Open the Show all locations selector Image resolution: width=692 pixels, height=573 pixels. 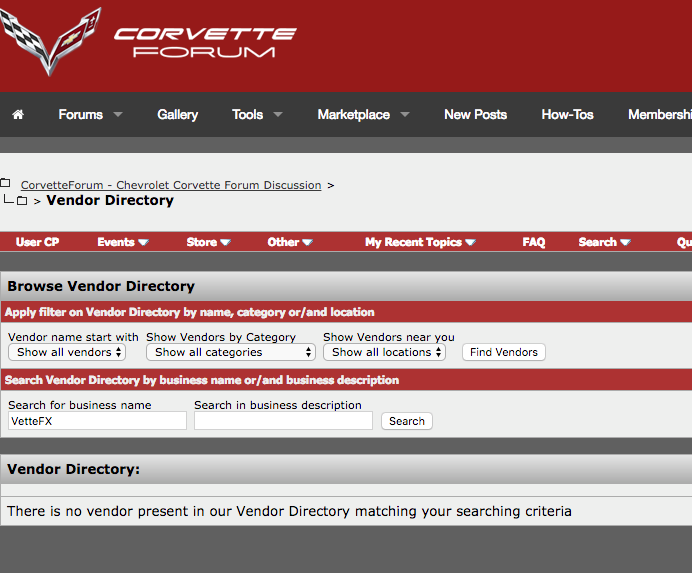[384, 352]
